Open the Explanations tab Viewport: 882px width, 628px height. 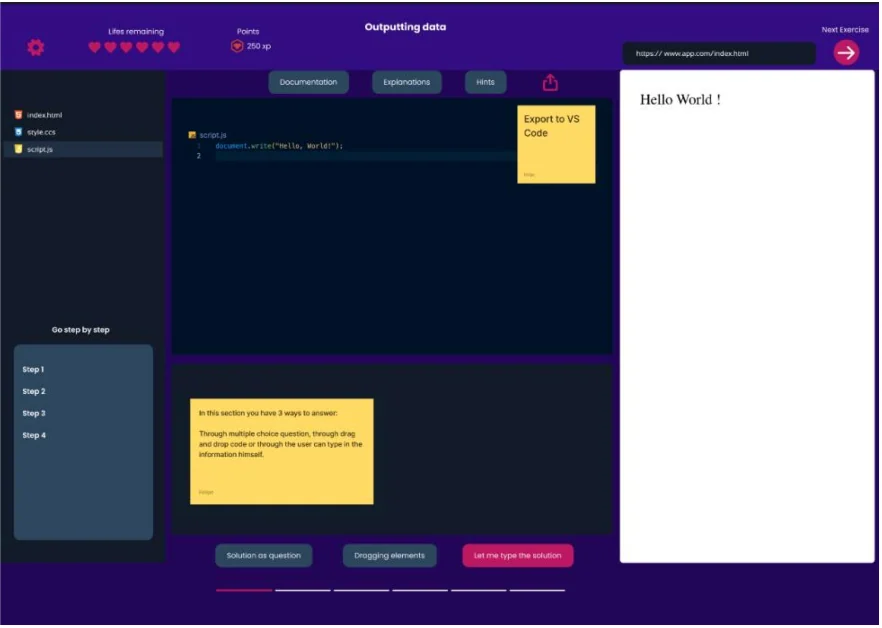click(407, 82)
